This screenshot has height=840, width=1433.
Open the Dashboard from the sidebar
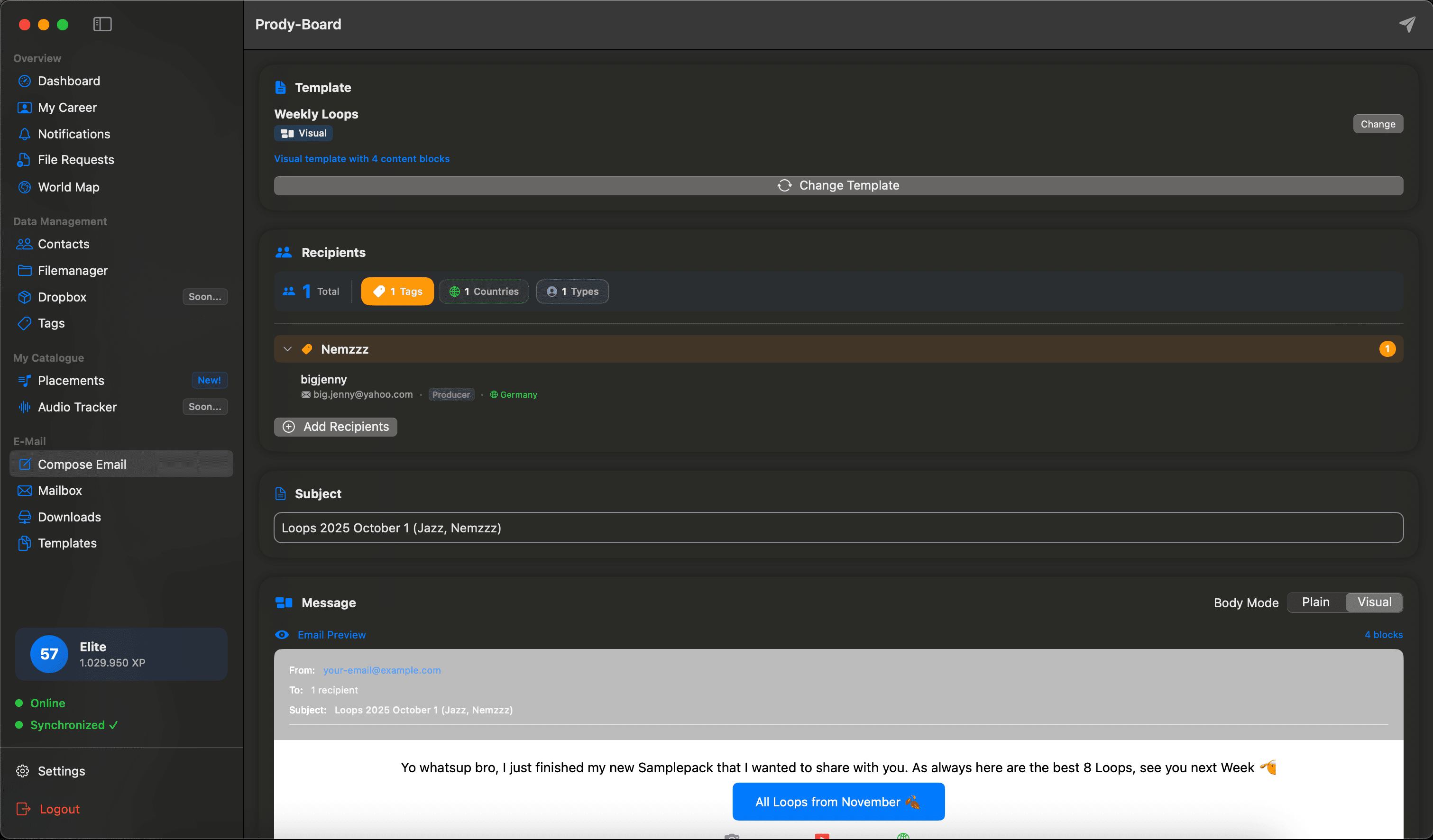[x=68, y=81]
